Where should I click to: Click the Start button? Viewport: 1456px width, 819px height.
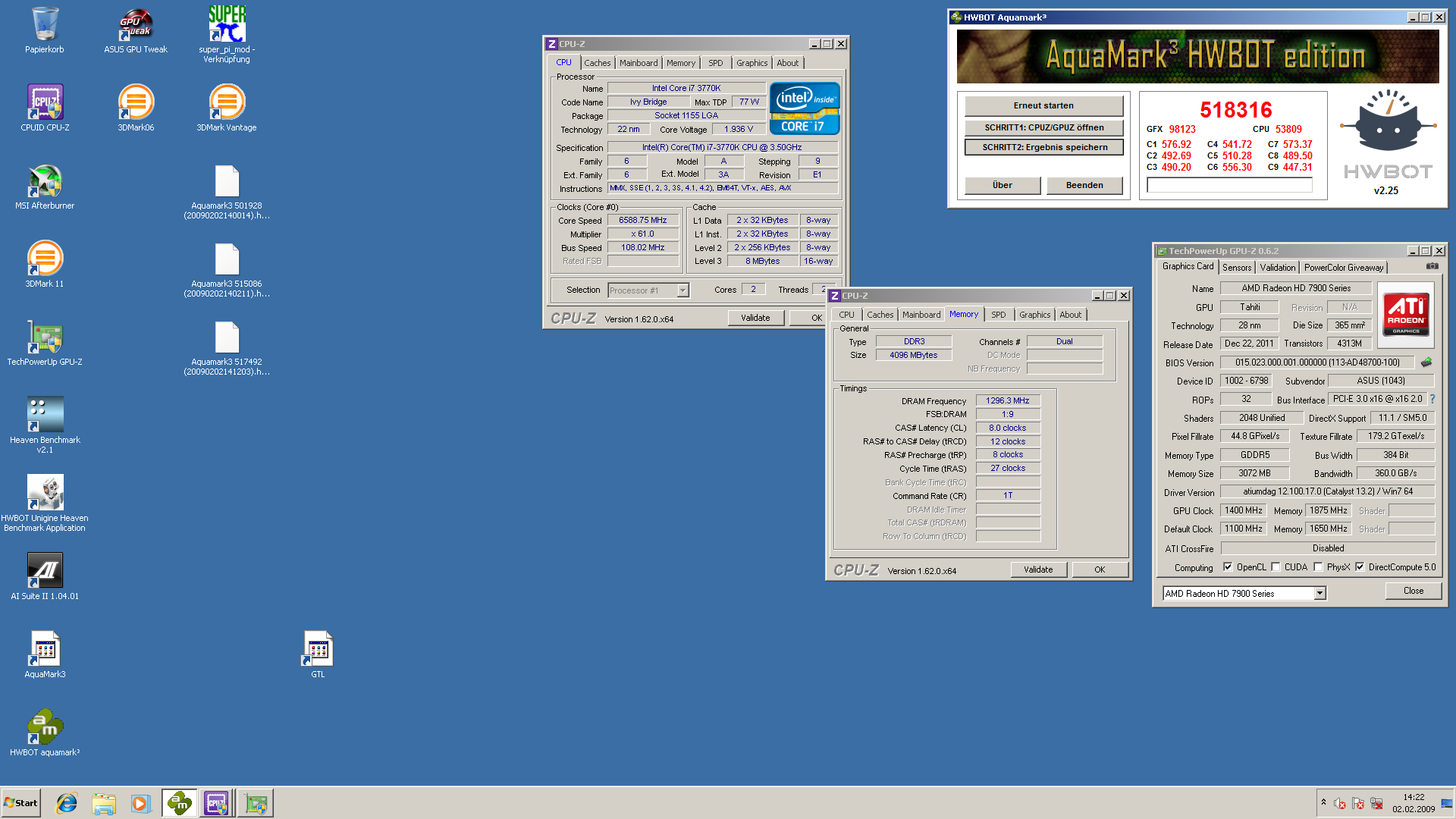coord(21,803)
